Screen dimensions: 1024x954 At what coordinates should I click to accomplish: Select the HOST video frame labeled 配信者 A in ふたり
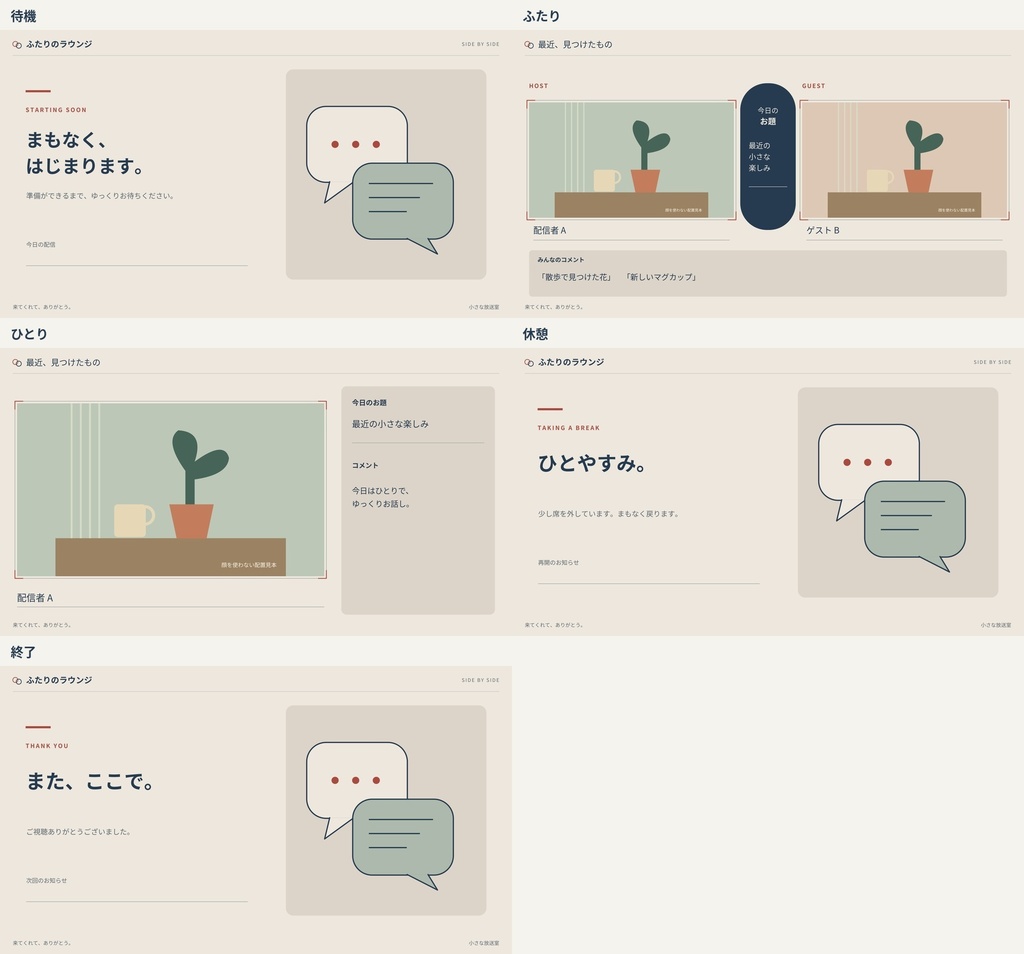tap(632, 160)
